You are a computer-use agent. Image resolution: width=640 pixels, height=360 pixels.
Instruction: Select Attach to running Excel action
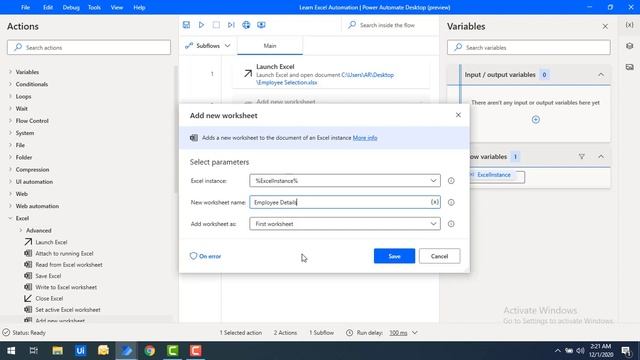point(64,253)
